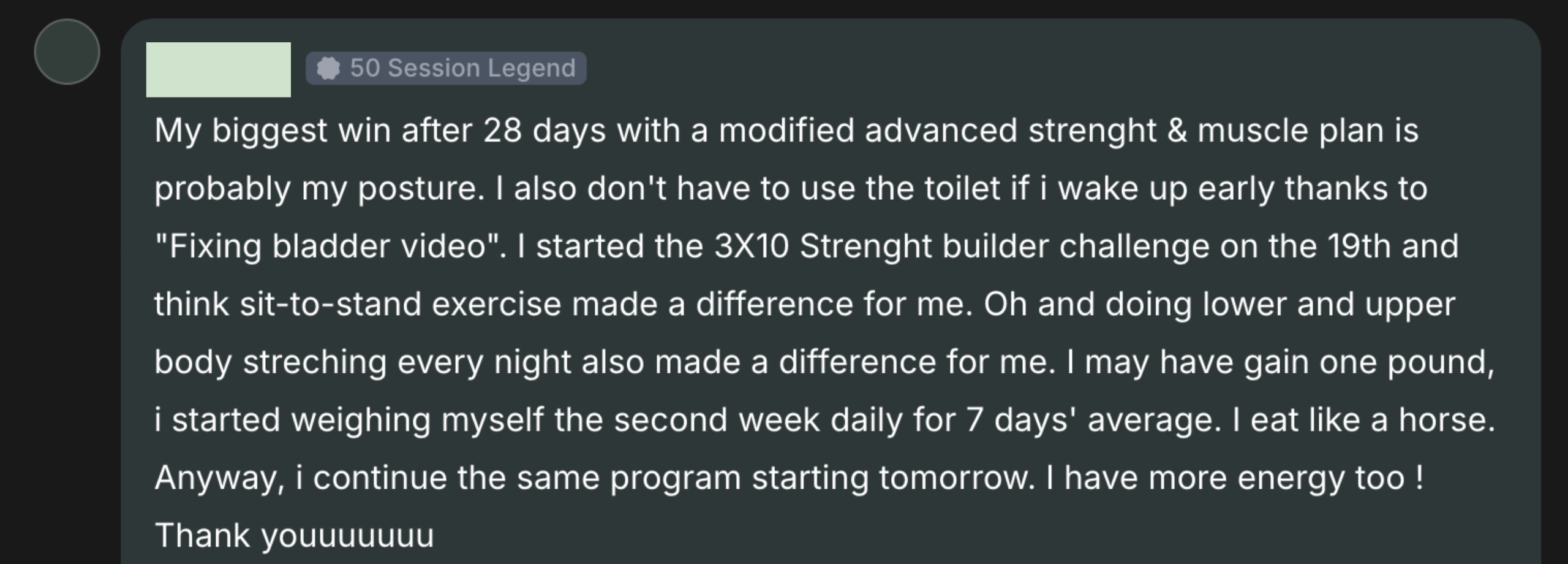This screenshot has width=1568, height=564.
Task: Click "Anyway, i continue the same program"
Action: 447,478
